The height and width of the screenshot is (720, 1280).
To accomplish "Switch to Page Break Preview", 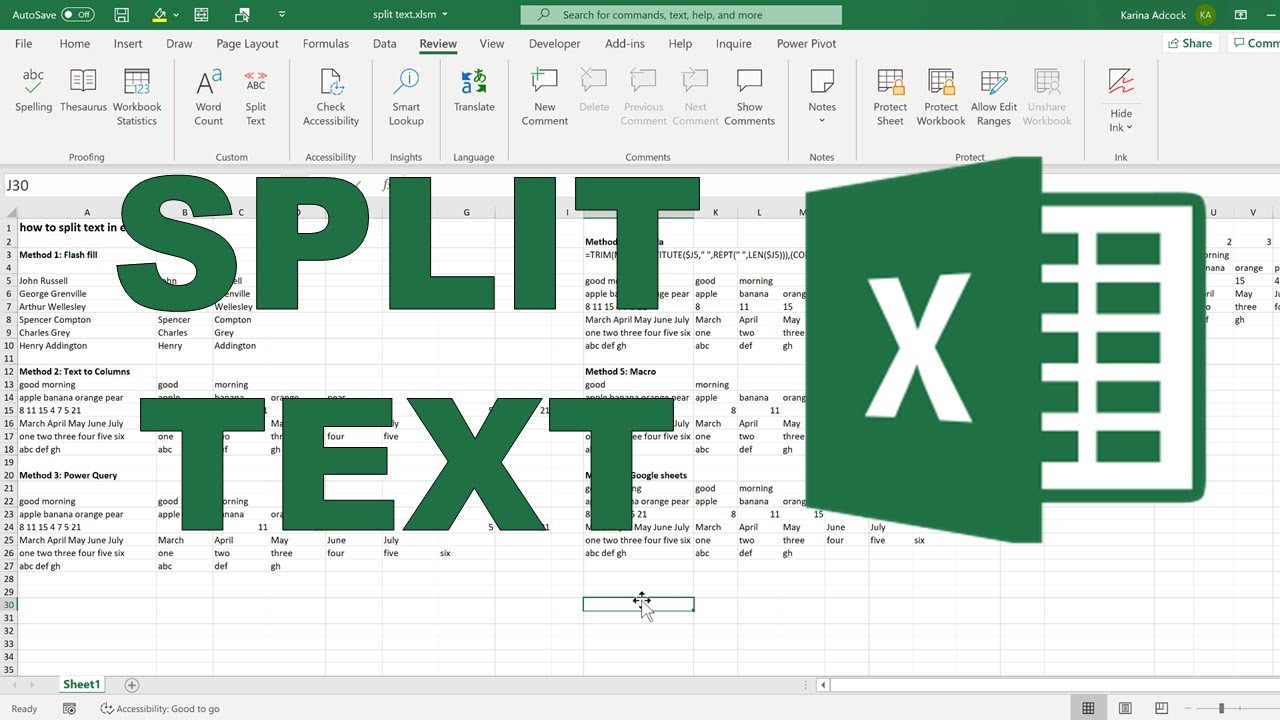I will (1161, 709).
